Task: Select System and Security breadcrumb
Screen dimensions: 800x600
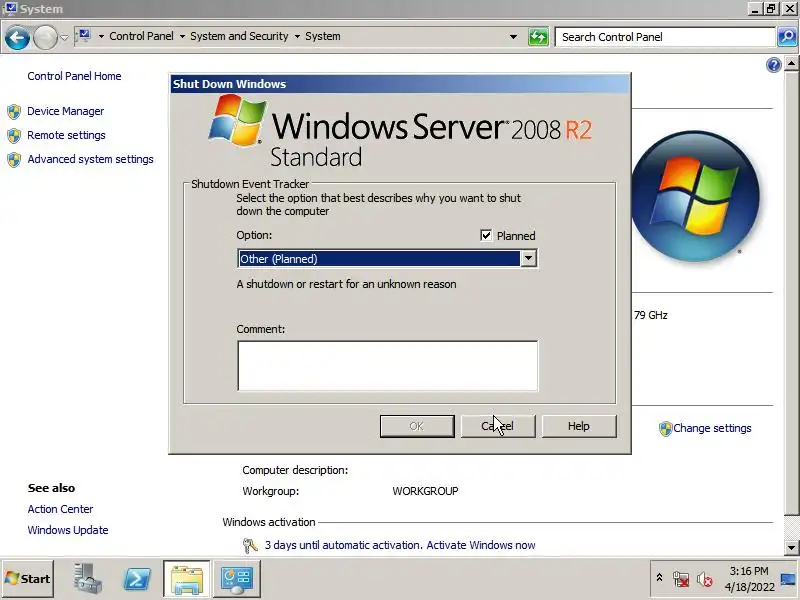Action: click(239, 36)
